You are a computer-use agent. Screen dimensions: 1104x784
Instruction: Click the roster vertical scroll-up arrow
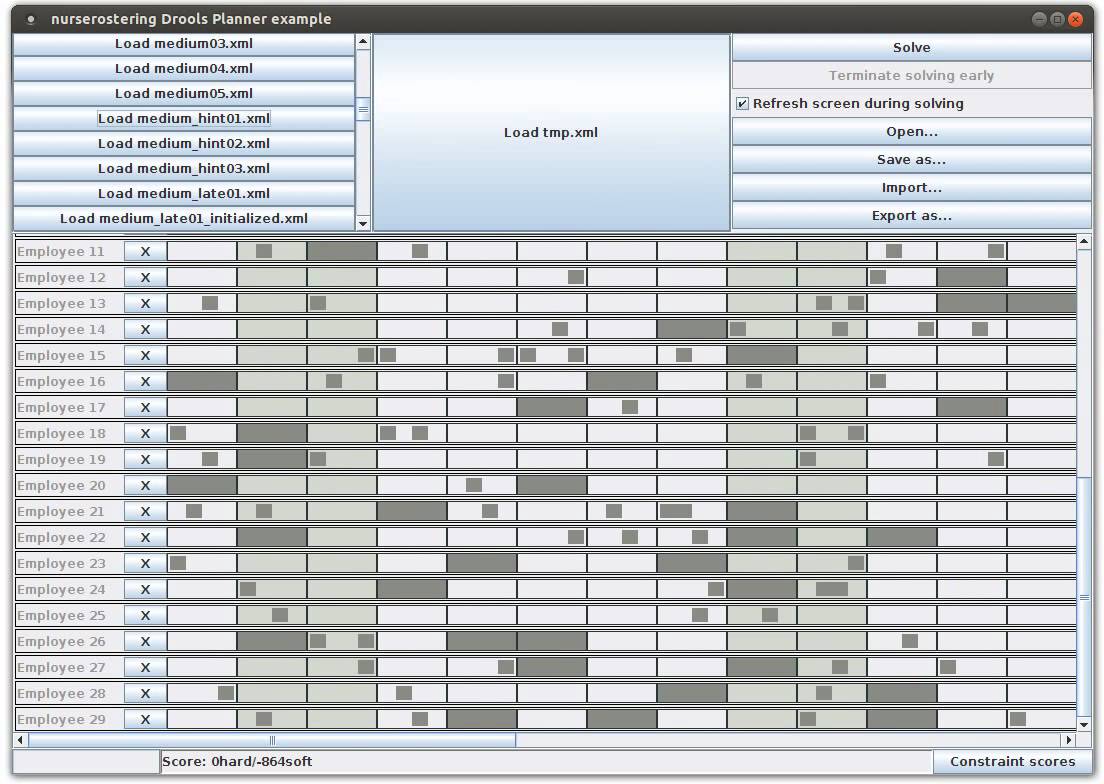[1084, 242]
